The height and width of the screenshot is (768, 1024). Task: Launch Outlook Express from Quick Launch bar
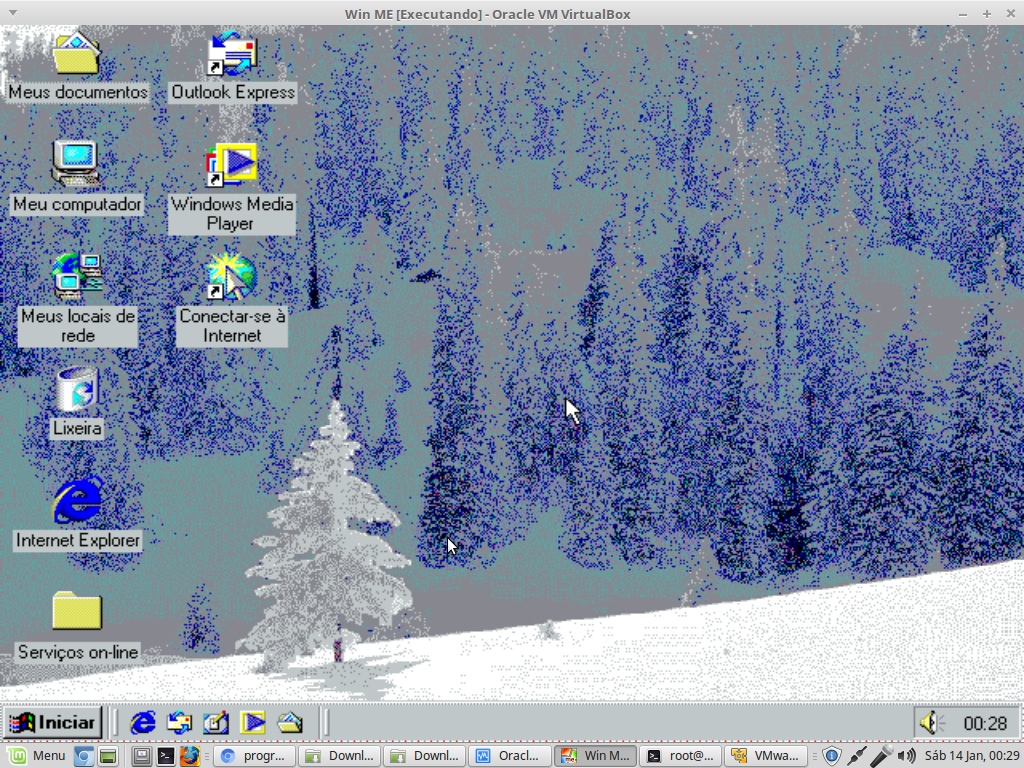pos(180,723)
